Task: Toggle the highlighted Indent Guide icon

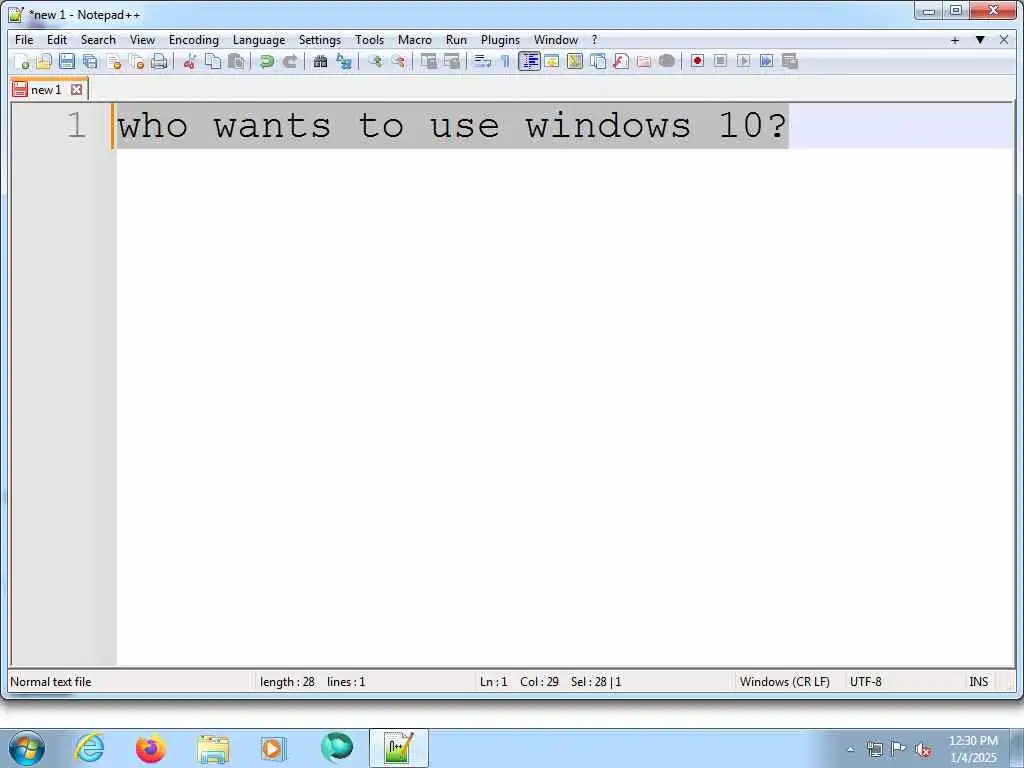Action: [x=529, y=61]
